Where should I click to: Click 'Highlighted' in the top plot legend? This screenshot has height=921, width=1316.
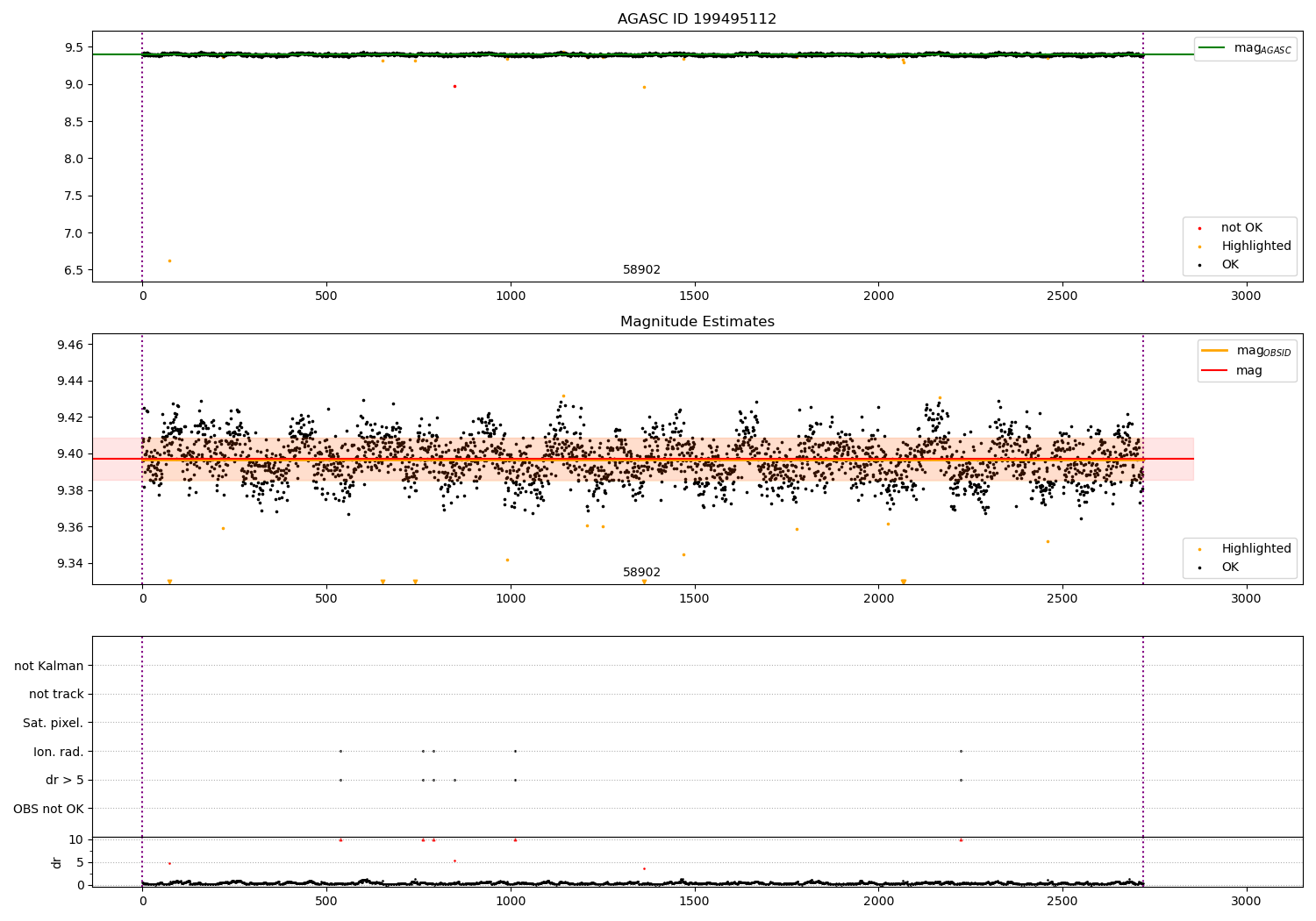1256,246
